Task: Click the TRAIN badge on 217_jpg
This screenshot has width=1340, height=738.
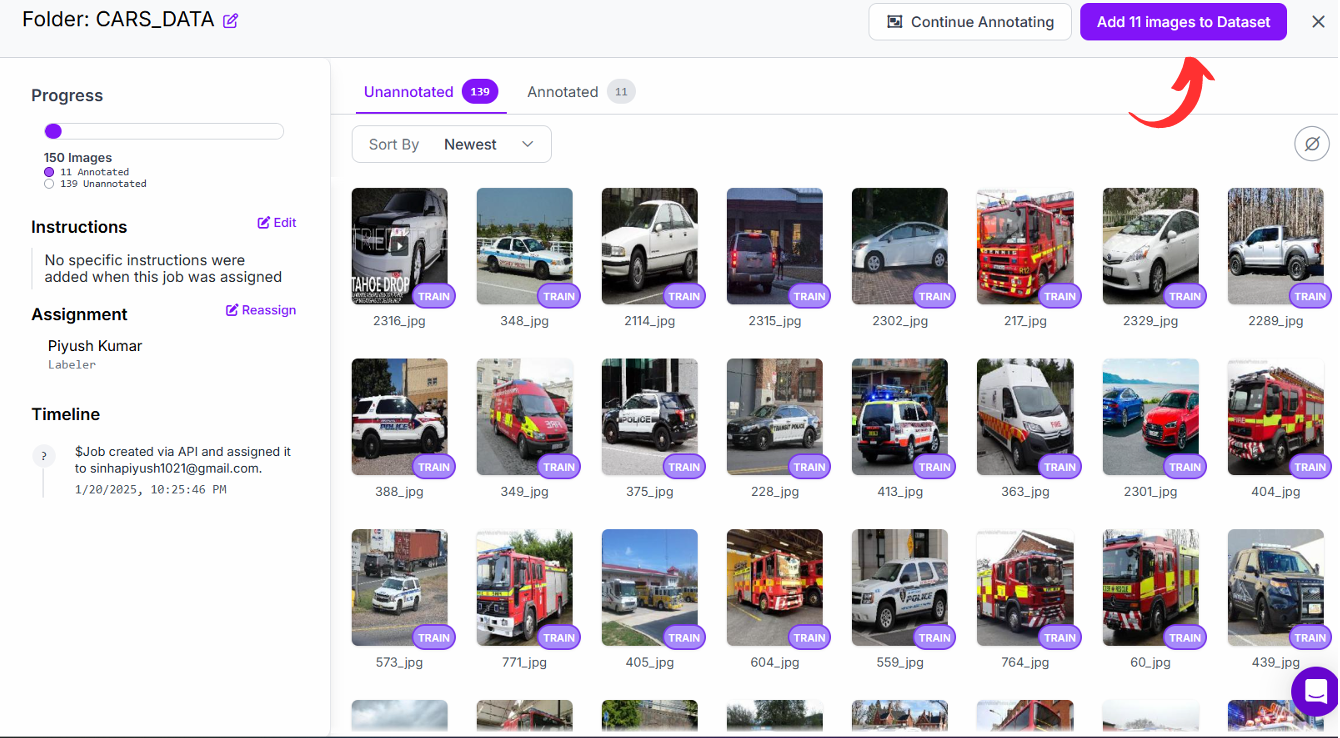Action: pyautogui.click(x=1059, y=296)
